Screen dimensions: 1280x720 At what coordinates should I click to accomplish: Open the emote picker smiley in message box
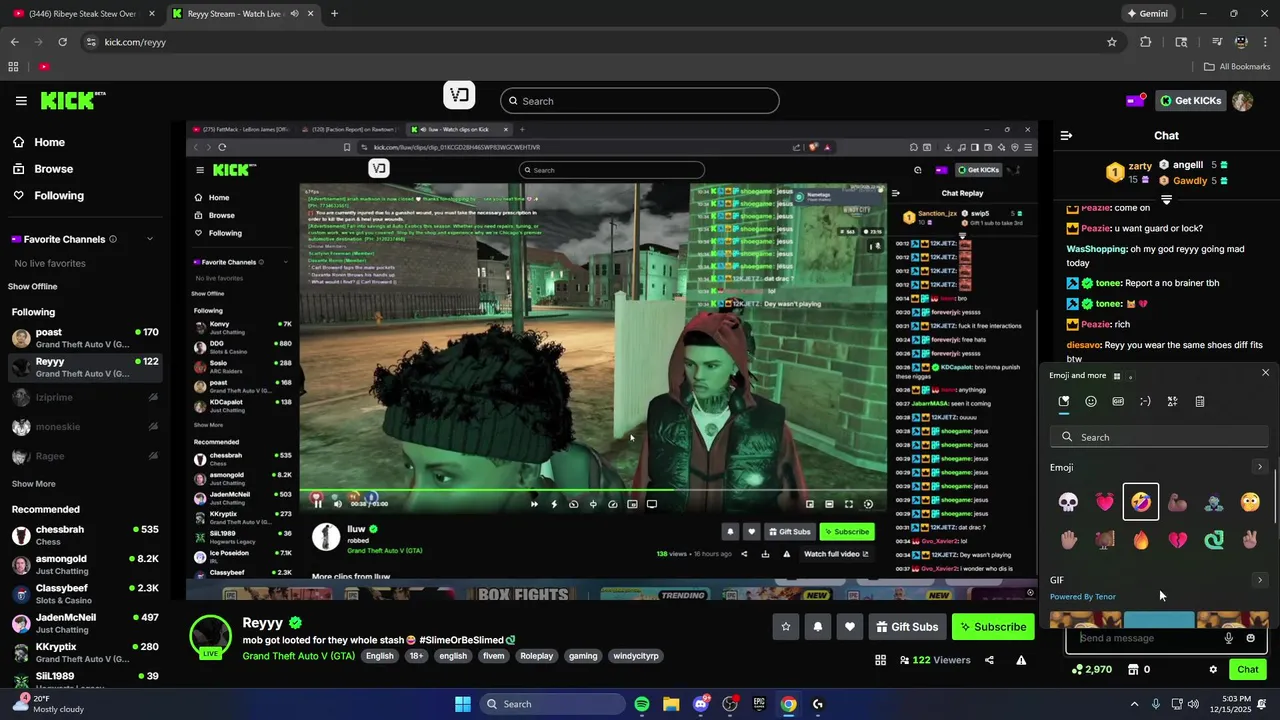pyautogui.click(x=1250, y=638)
